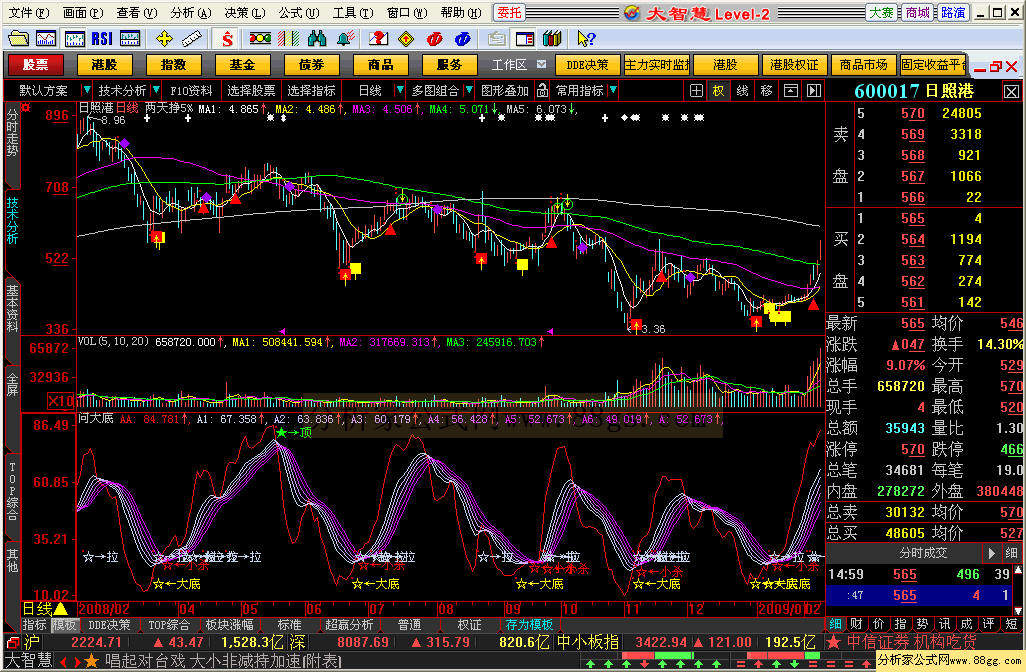Viewport: 1026px width, 672px height.
Task: Click the orange star news ticker icon
Action: [92, 661]
